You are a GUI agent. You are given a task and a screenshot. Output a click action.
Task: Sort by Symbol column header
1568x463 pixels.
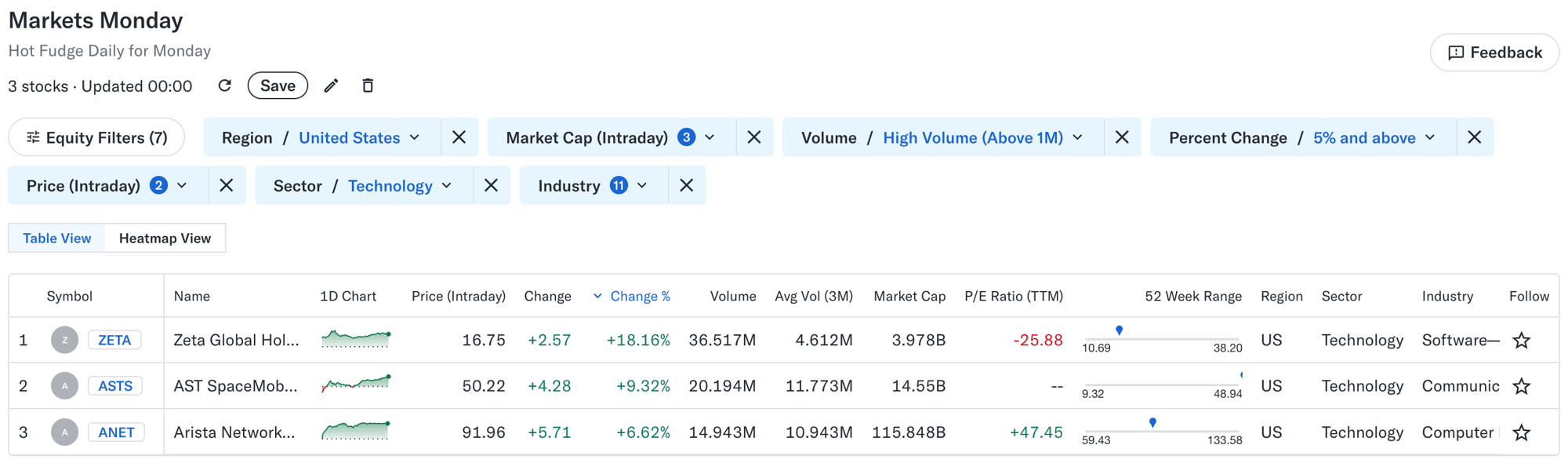(69, 296)
